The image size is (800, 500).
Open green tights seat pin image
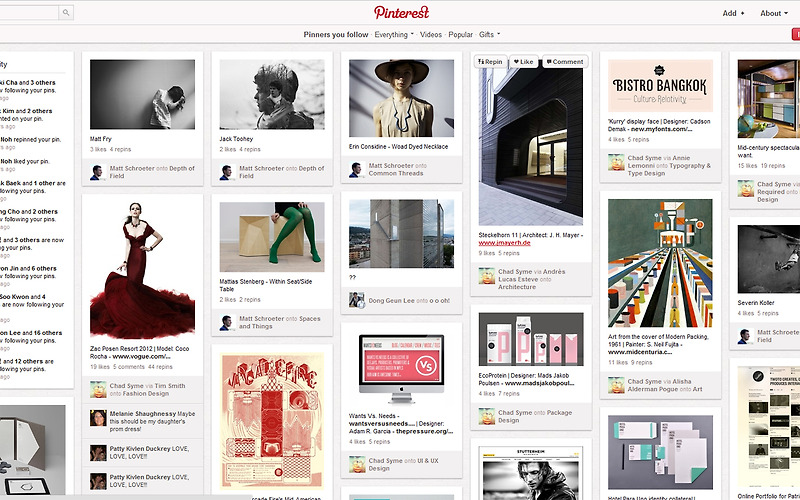272,237
